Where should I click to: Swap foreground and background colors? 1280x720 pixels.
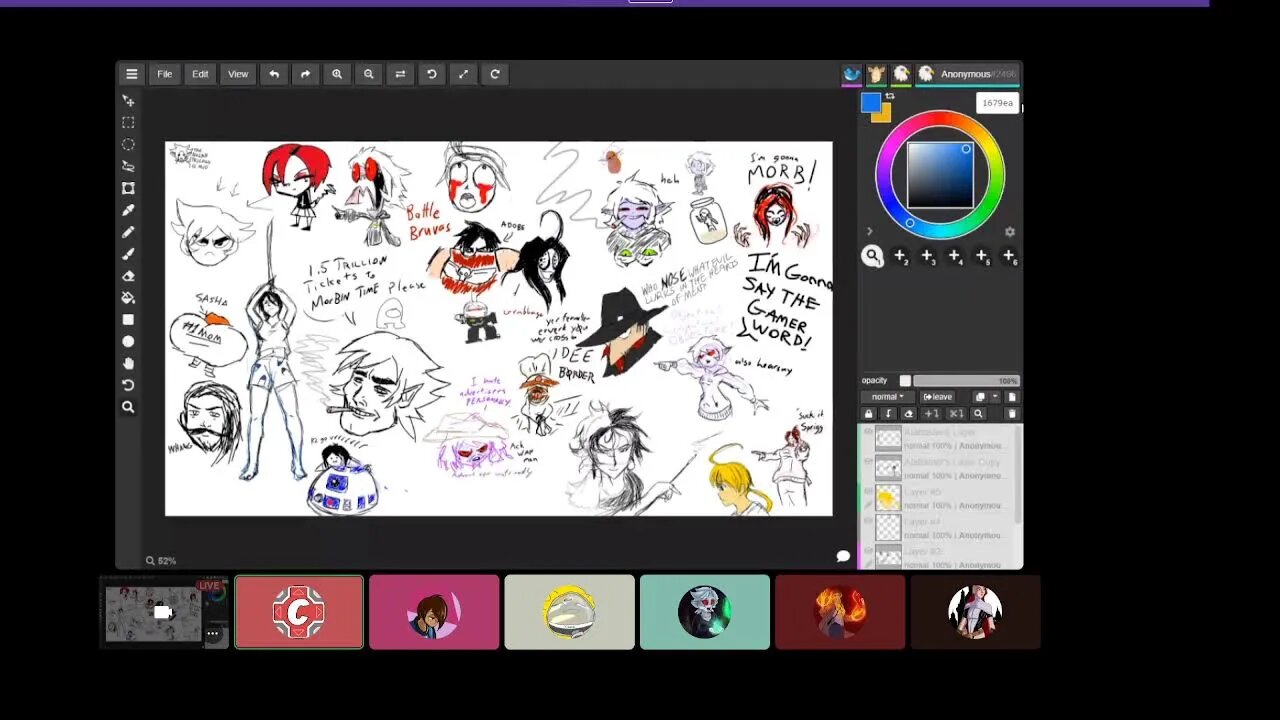click(889, 96)
